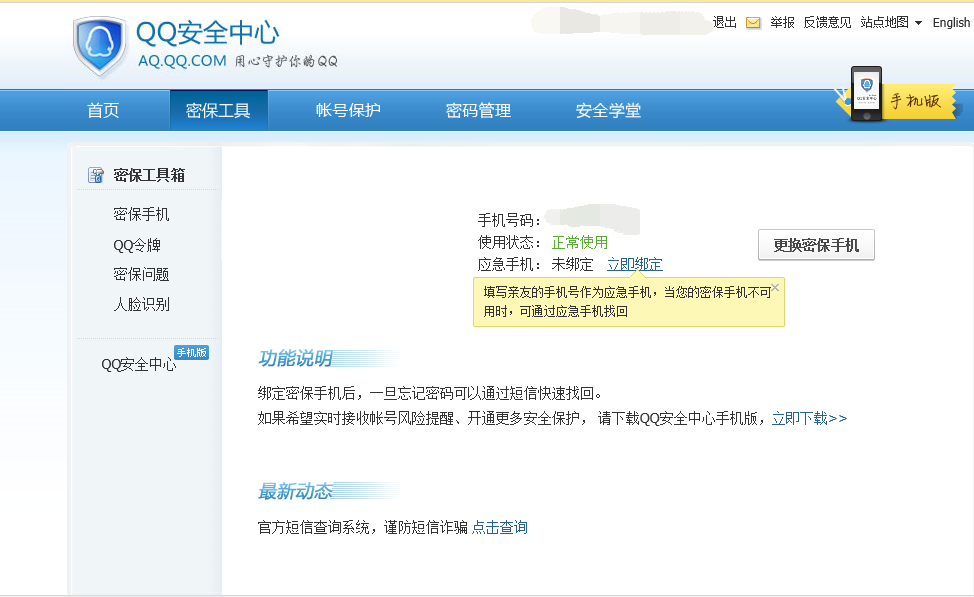The width and height of the screenshot is (974, 597).
Task: Click the 正常使用 status text
Action: pos(580,242)
